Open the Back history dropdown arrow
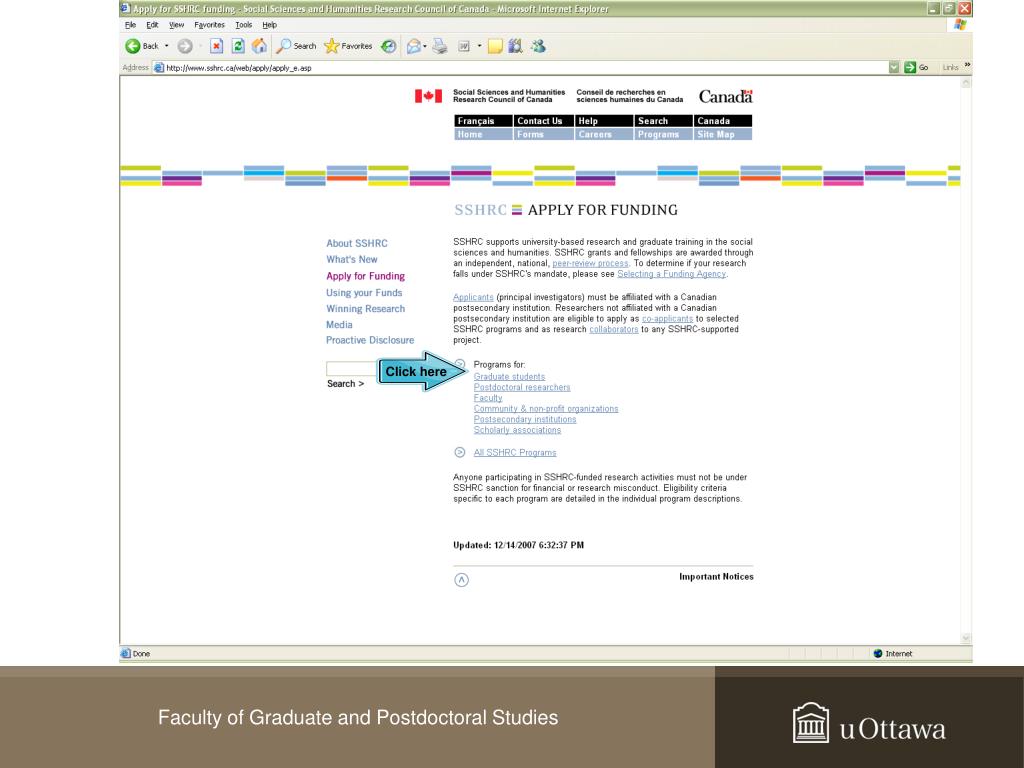Image resolution: width=1024 pixels, height=768 pixels. click(167, 46)
